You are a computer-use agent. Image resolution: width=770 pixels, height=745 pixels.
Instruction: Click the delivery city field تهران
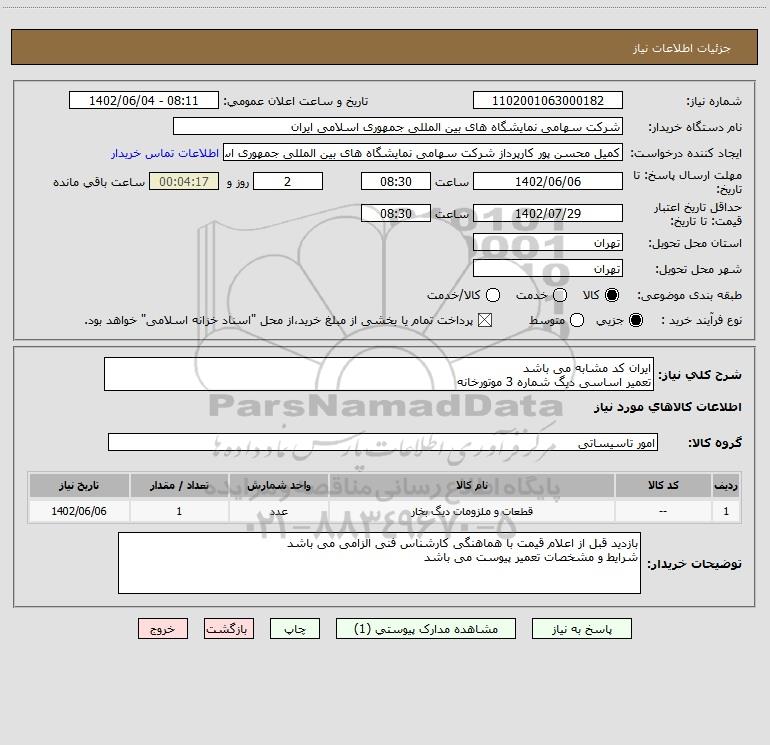click(548, 268)
